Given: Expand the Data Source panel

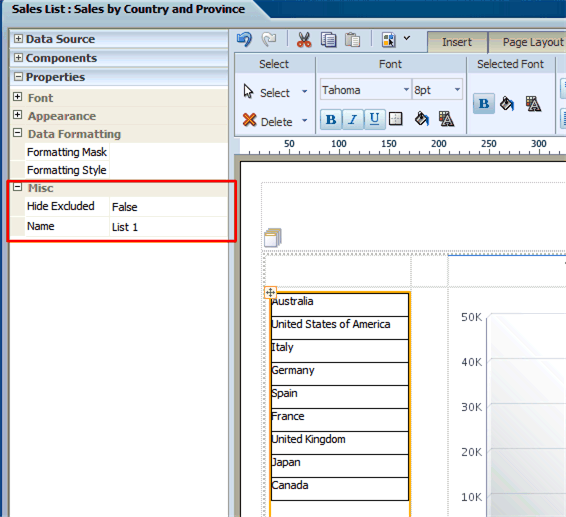Looking at the screenshot, I should pos(18,38).
